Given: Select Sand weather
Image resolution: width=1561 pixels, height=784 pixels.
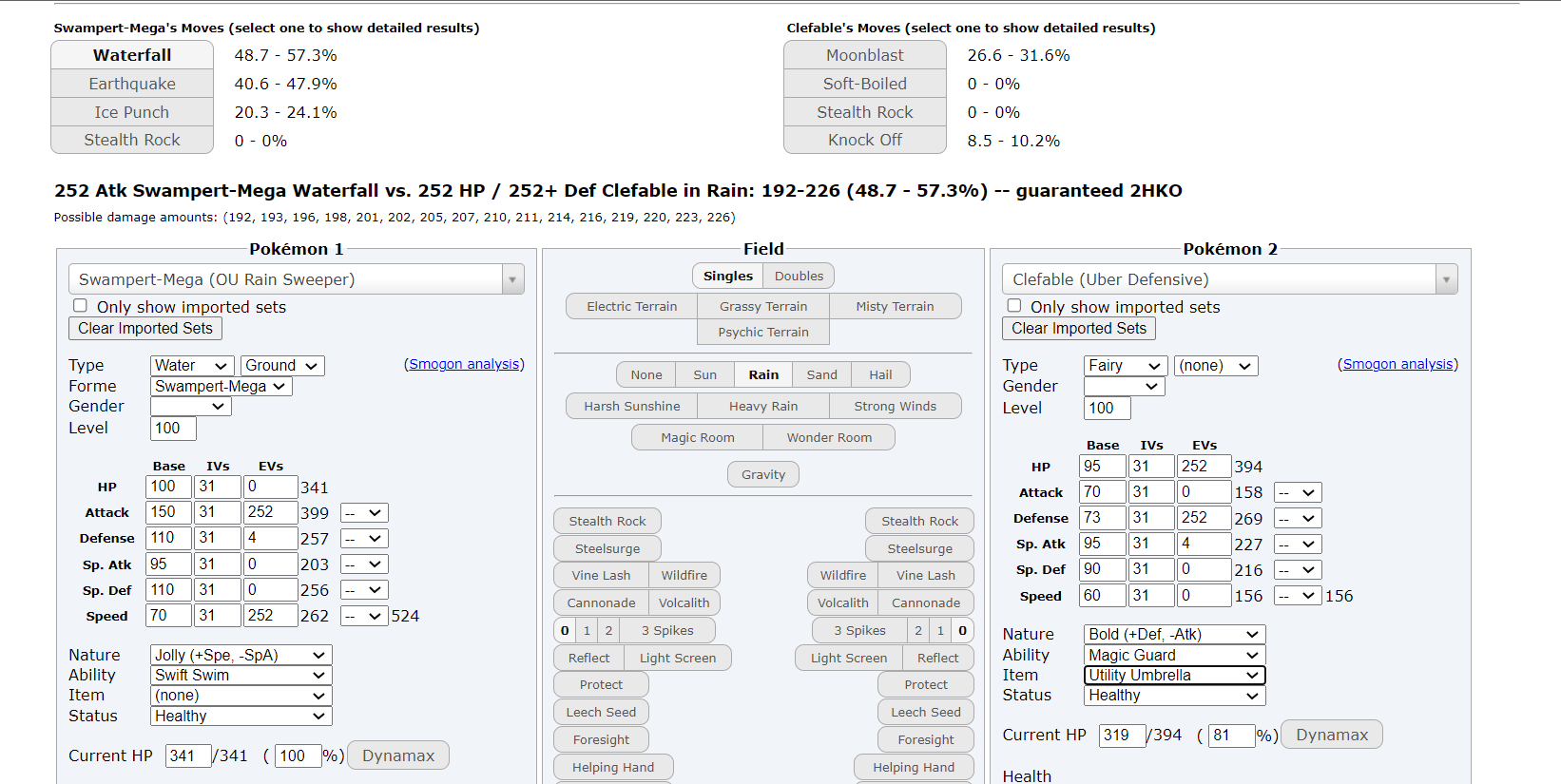Looking at the screenshot, I should pos(822,374).
